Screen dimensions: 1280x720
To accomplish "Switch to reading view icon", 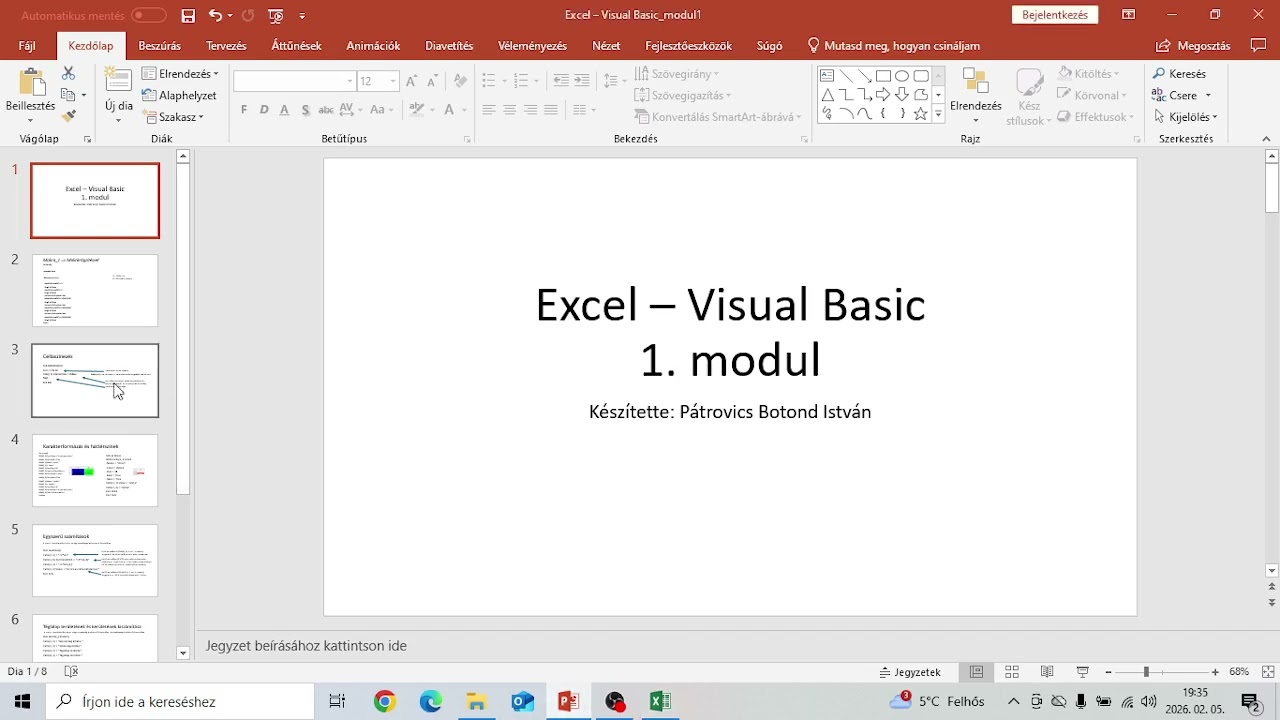I will click(x=1047, y=672).
